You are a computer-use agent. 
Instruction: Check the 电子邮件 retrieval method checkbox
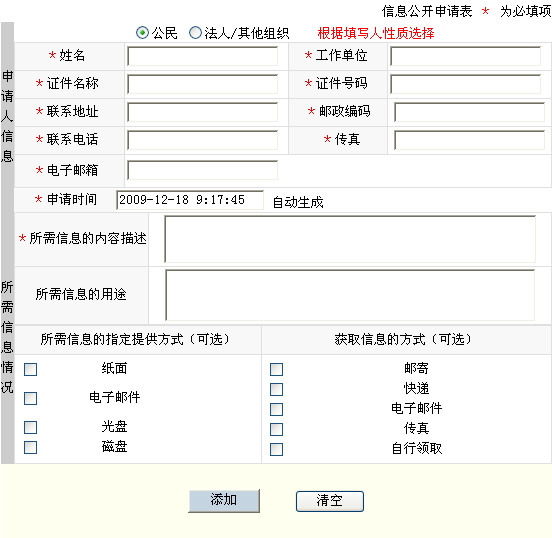click(x=276, y=409)
